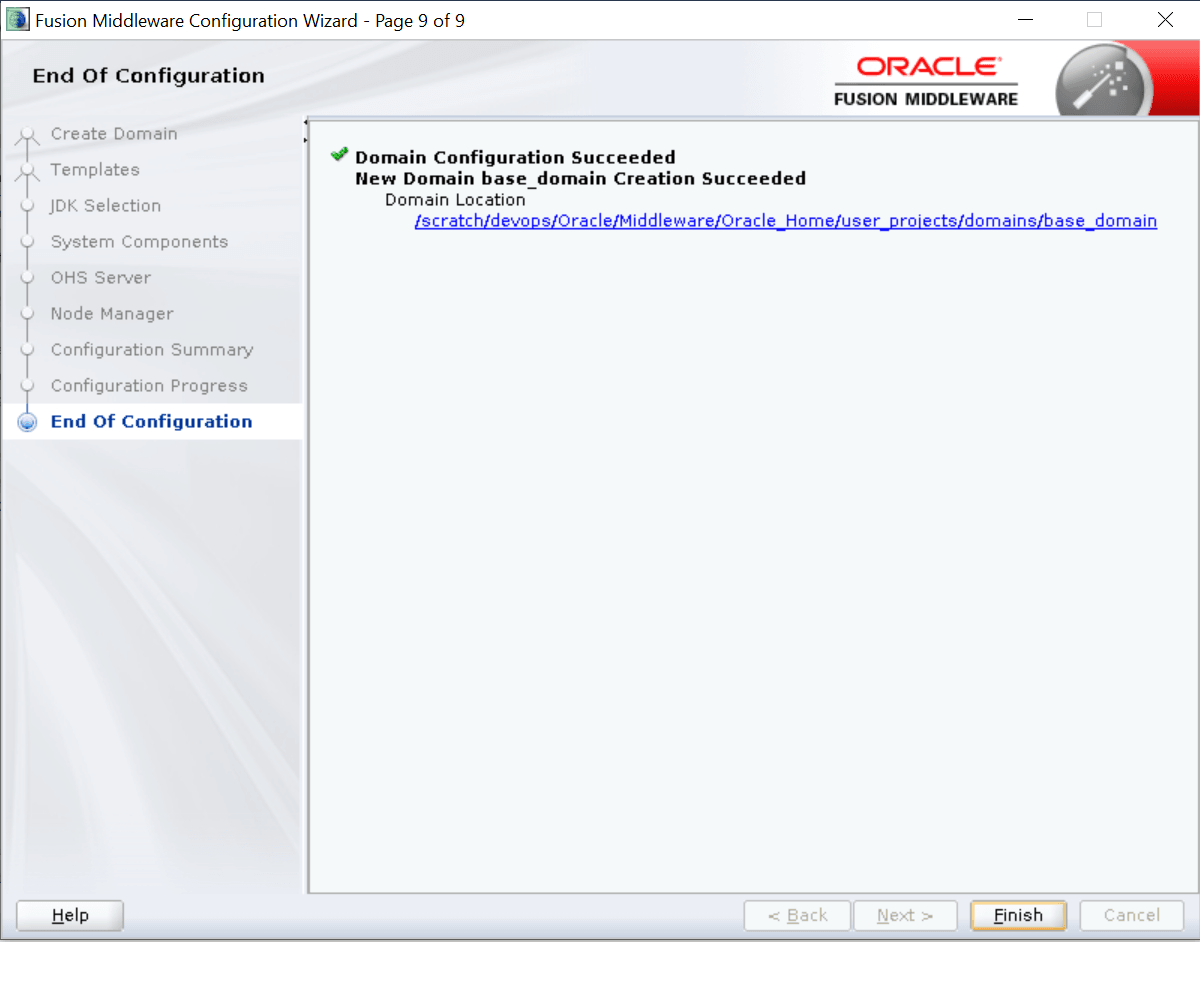Click 'New Domain base_domain Creation Succeeded' text
Screen dimensions: 1202x982
point(580,179)
